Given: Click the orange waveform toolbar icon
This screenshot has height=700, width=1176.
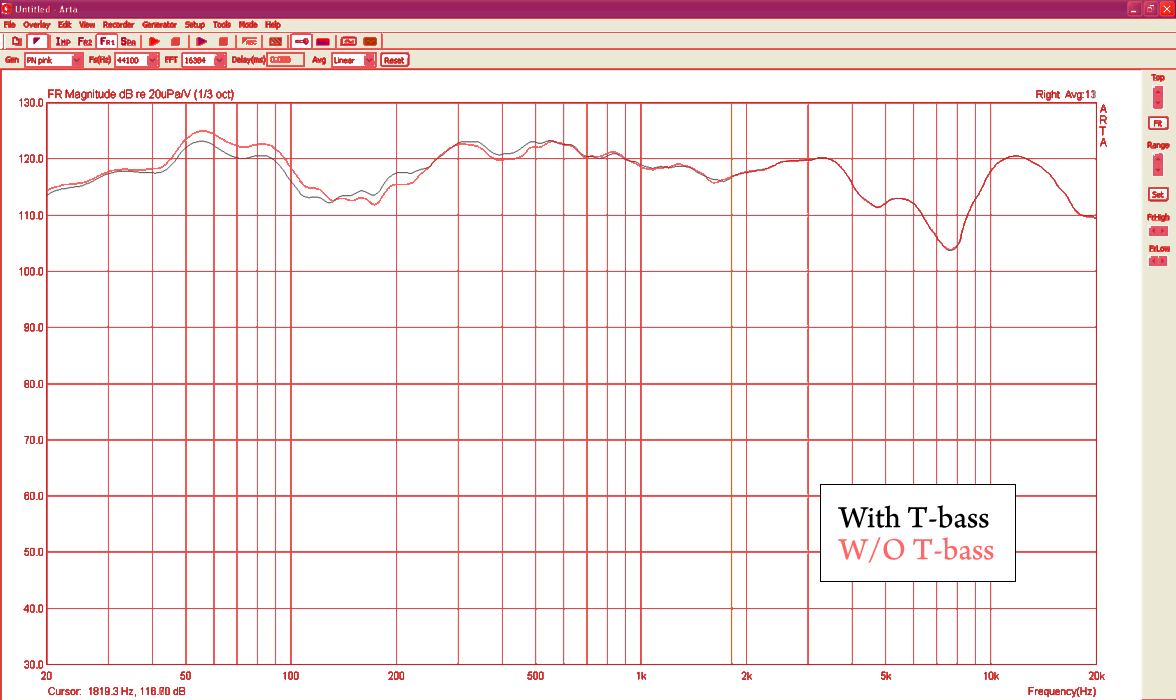Looking at the screenshot, I should 370,41.
